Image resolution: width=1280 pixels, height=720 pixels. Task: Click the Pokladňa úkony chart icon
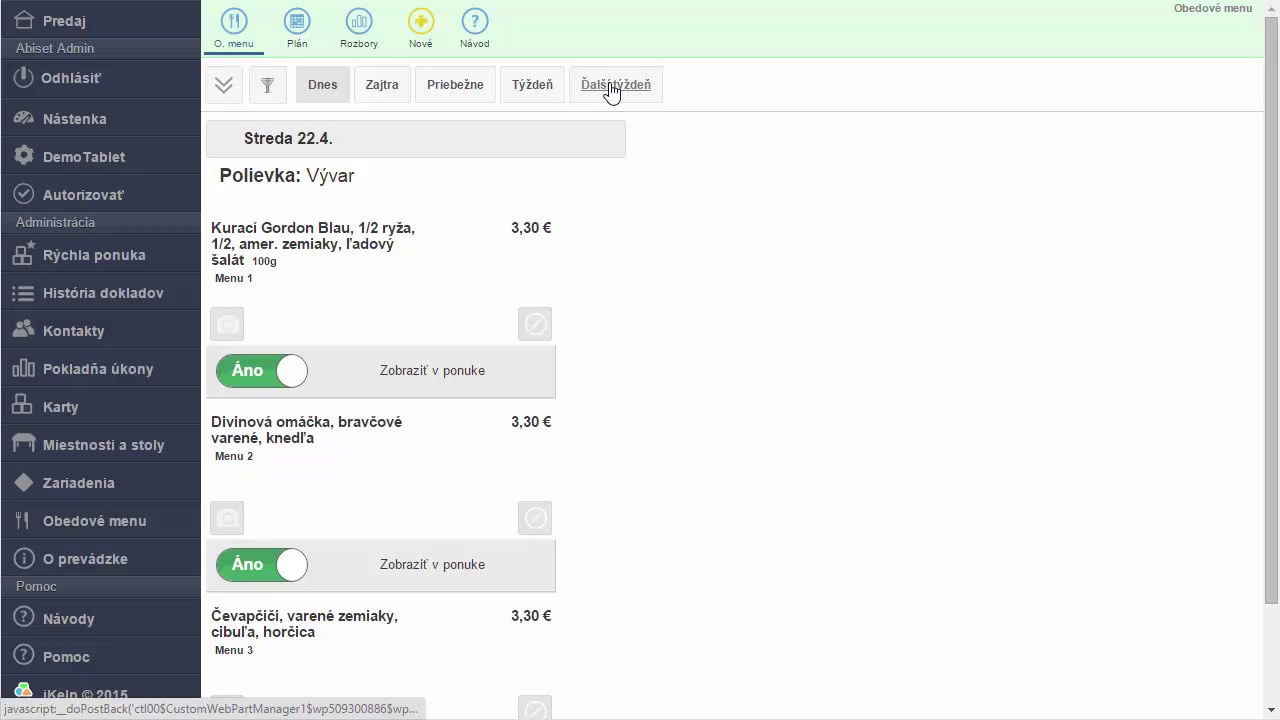pyautogui.click(x=24, y=368)
